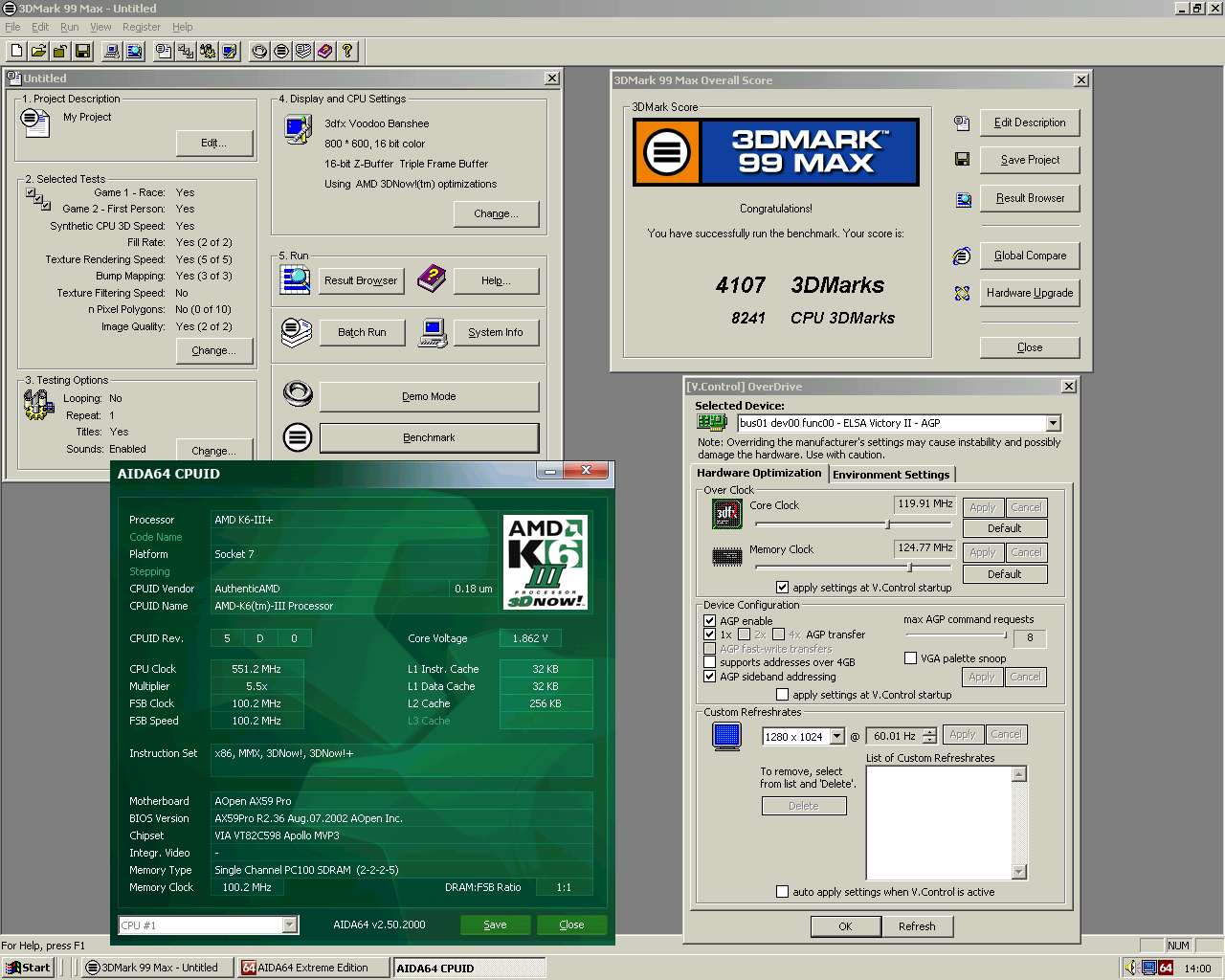Viewport: 1225px width, 980px height.
Task: Uncheck Over Clock apply settings at V.Control startup
Action: (x=783, y=587)
